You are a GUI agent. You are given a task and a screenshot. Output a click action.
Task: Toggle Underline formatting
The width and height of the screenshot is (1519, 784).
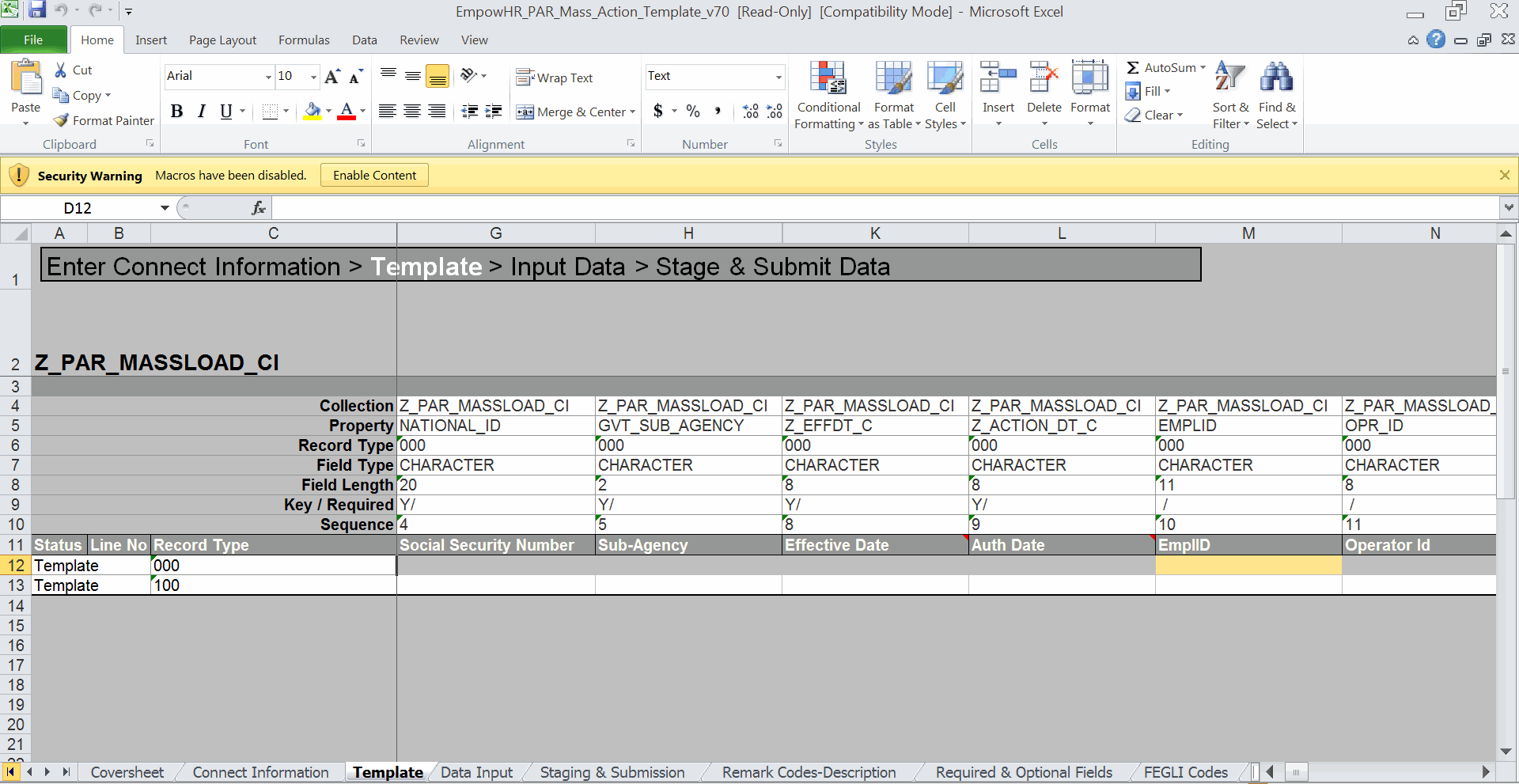226,112
